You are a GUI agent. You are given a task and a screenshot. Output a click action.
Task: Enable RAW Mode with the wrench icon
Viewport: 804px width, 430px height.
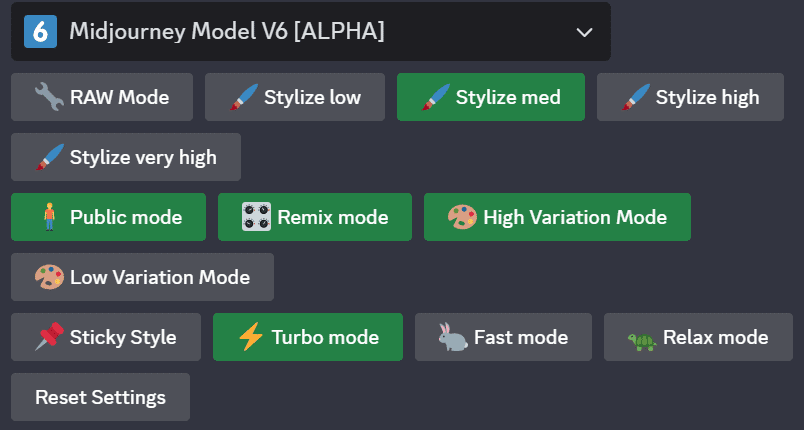(x=102, y=97)
